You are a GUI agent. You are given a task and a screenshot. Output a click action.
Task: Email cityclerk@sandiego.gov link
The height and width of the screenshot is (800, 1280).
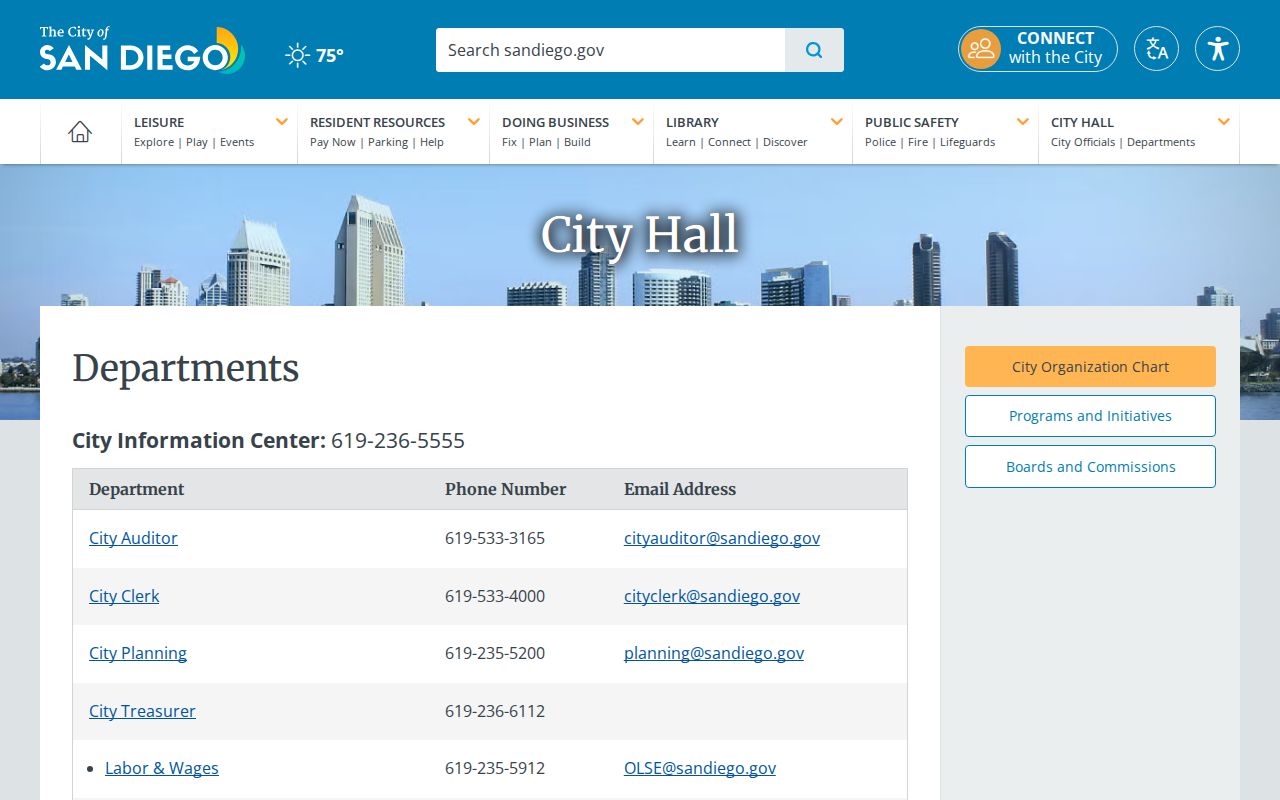point(712,596)
